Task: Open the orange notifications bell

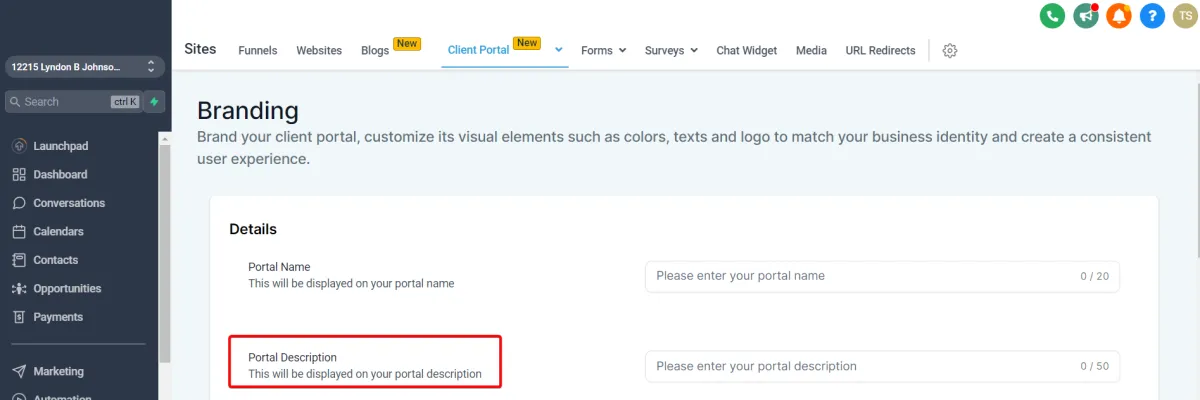Action: point(1119,16)
